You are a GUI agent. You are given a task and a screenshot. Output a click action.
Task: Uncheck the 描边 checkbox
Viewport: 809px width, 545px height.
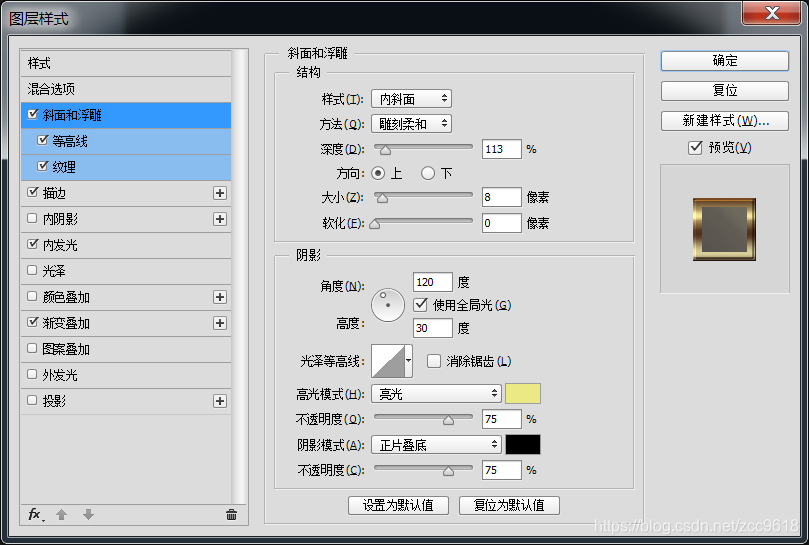coord(33,192)
